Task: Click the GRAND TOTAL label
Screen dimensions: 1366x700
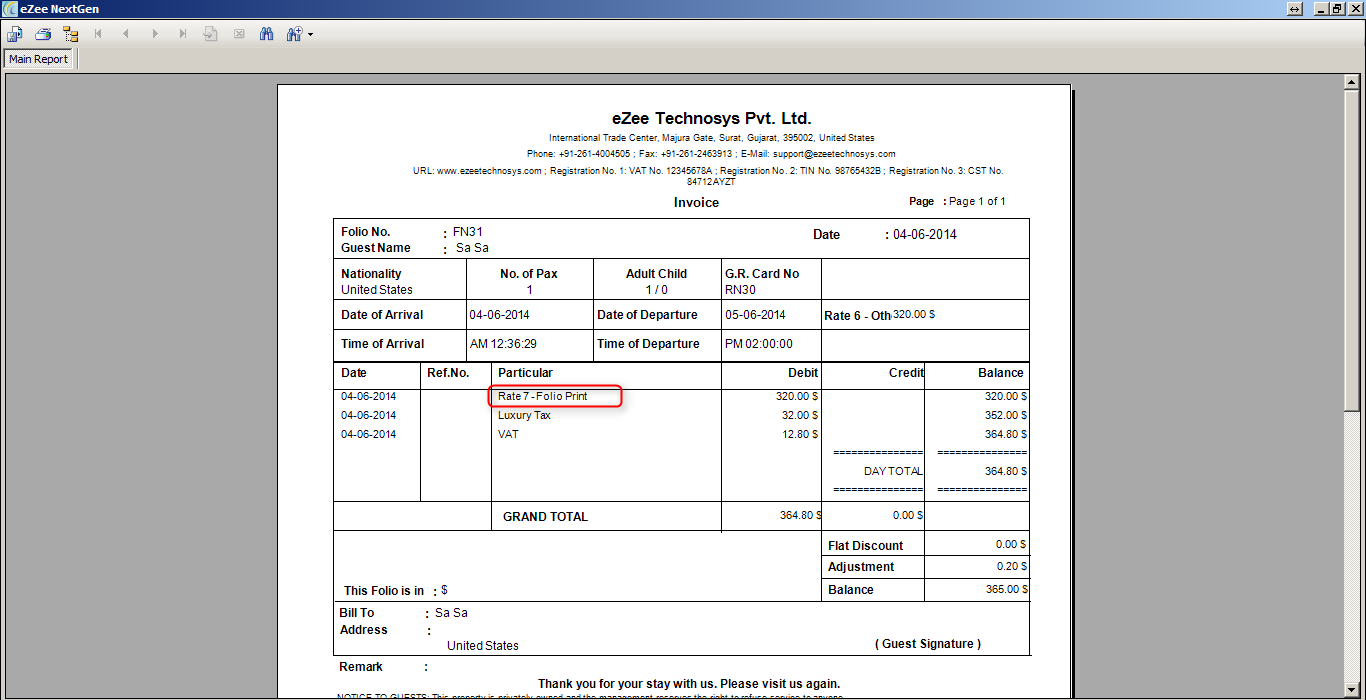Action: point(545,517)
